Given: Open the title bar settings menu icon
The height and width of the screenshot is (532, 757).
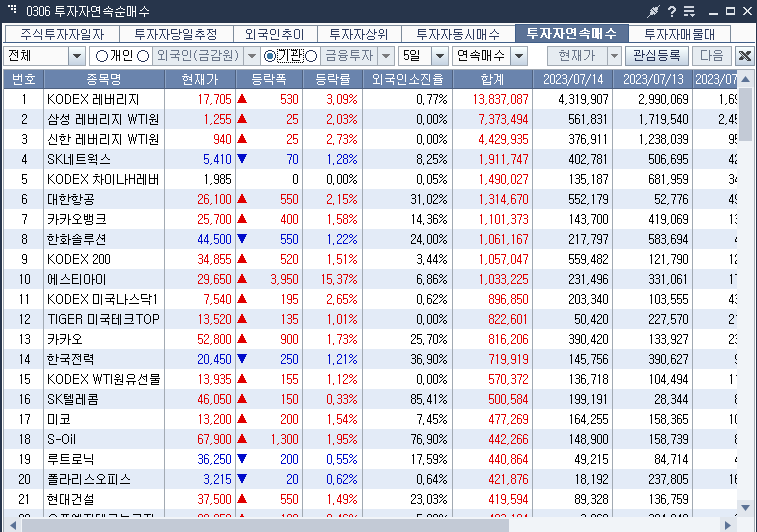Looking at the screenshot, I should point(689,11).
